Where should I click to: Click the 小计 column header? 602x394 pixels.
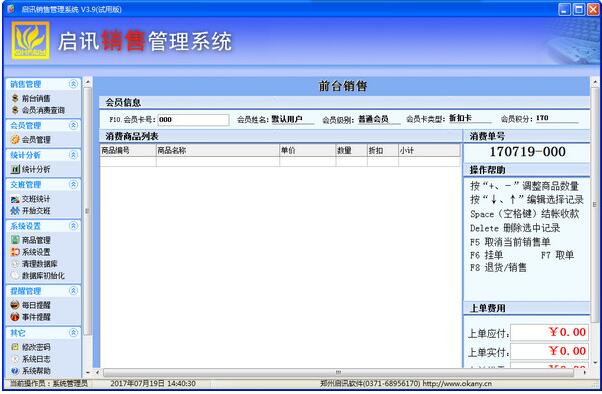click(429, 151)
